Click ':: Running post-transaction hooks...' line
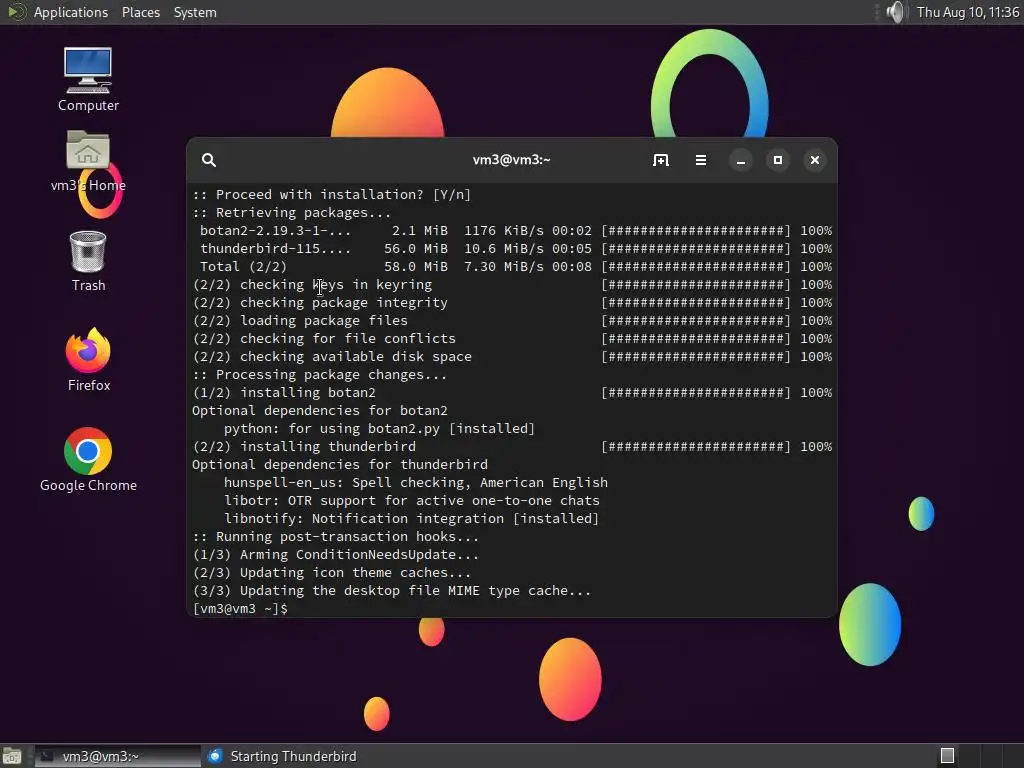Screen dimensions: 1024x768 pos(336,537)
